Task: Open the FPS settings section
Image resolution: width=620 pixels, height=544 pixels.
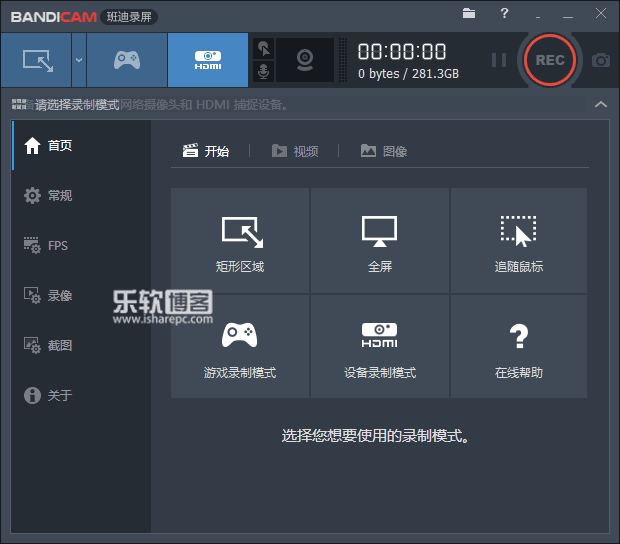Action: pos(81,245)
